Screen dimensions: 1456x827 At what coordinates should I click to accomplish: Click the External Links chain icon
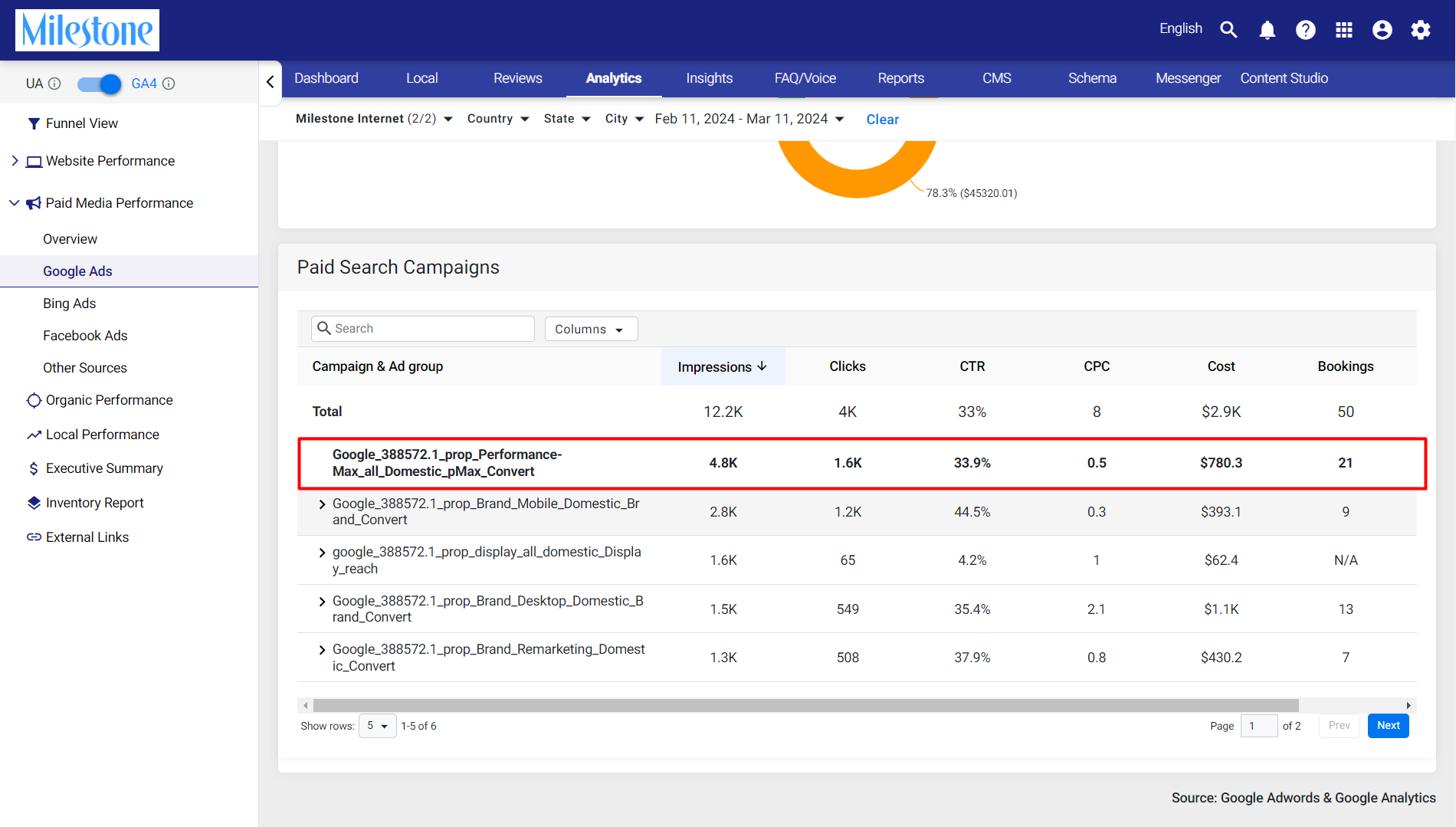[x=34, y=537]
